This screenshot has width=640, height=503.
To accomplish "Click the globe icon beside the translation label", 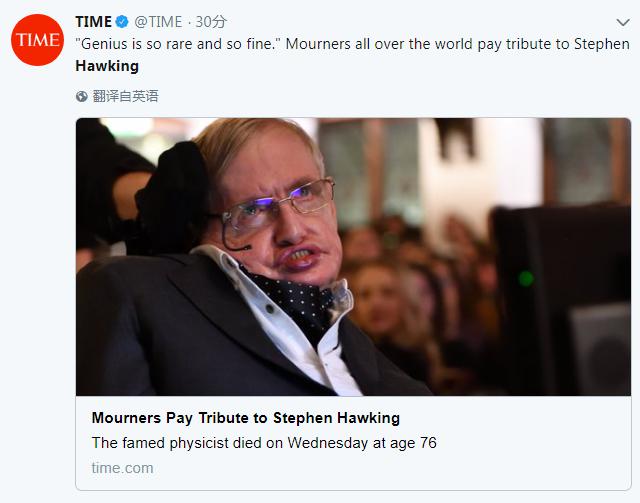I will tap(82, 96).
